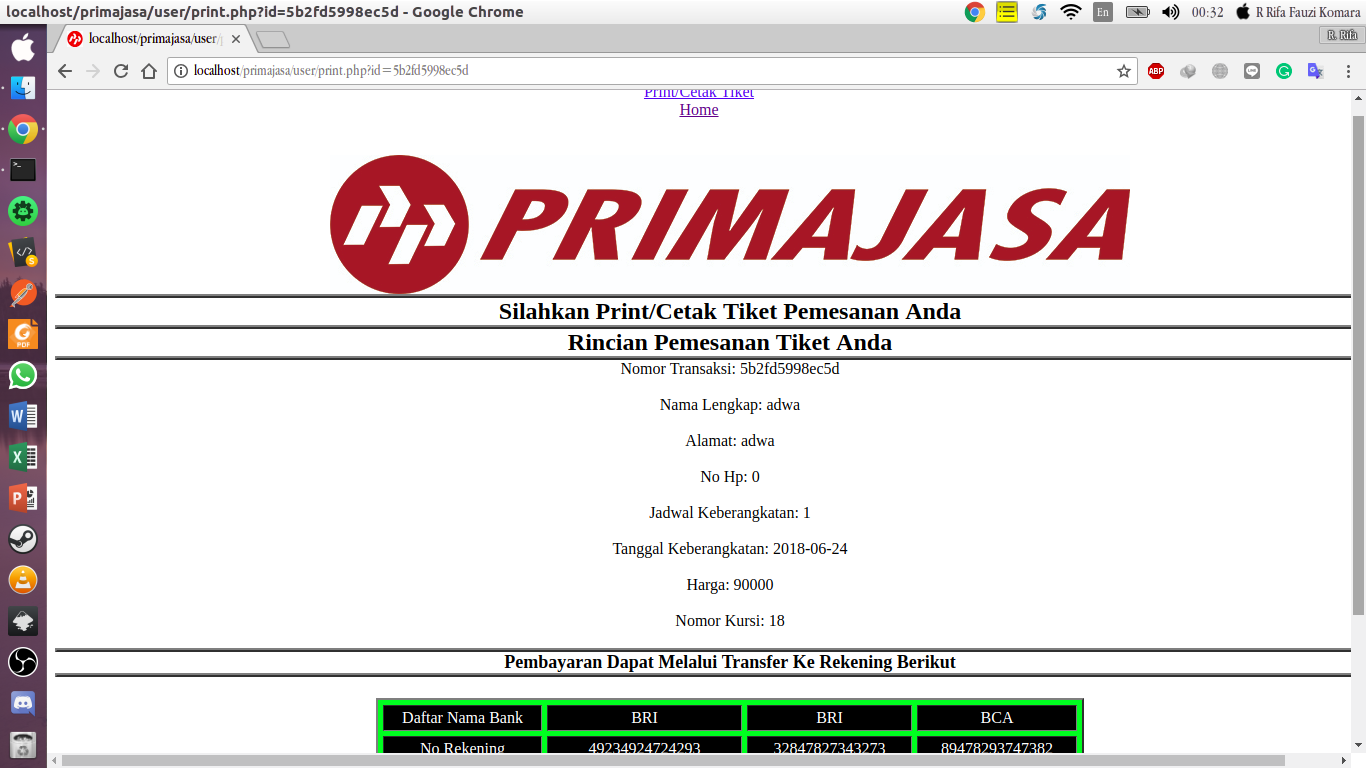
Task: Bookmark this page with the star icon
Action: click(x=1124, y=71)
